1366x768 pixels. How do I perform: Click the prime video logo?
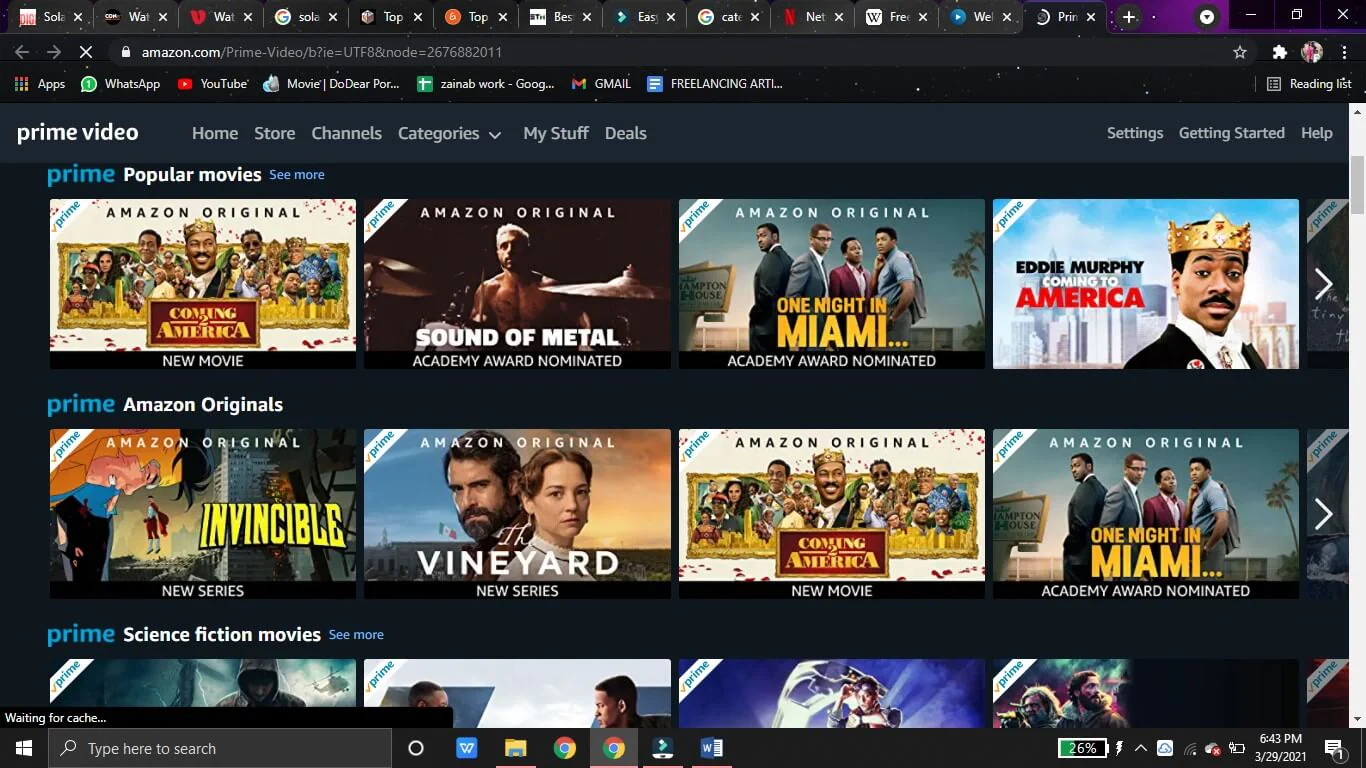[78, 133]
